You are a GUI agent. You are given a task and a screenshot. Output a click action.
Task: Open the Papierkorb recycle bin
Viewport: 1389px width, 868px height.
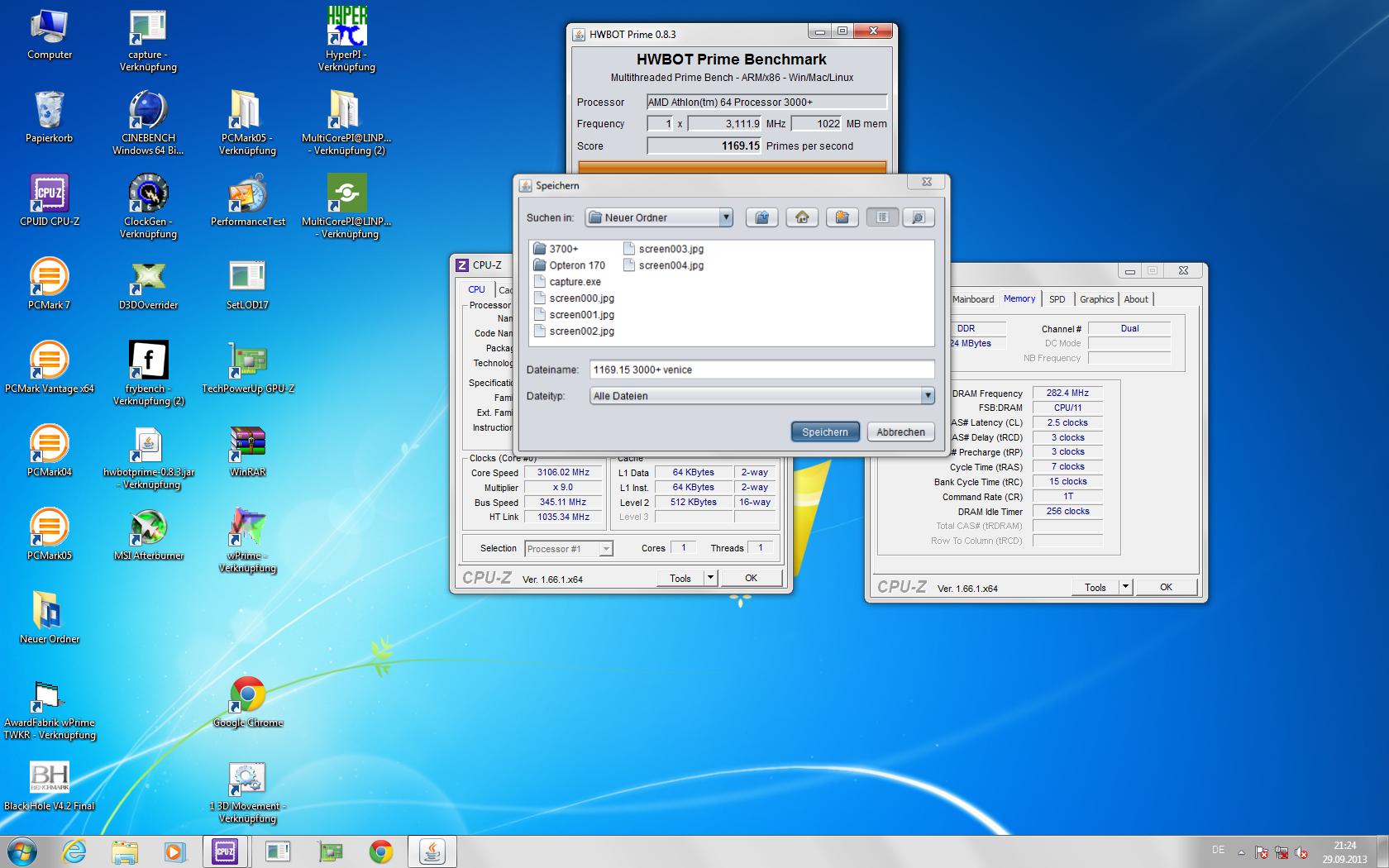(x=50, y=118)
